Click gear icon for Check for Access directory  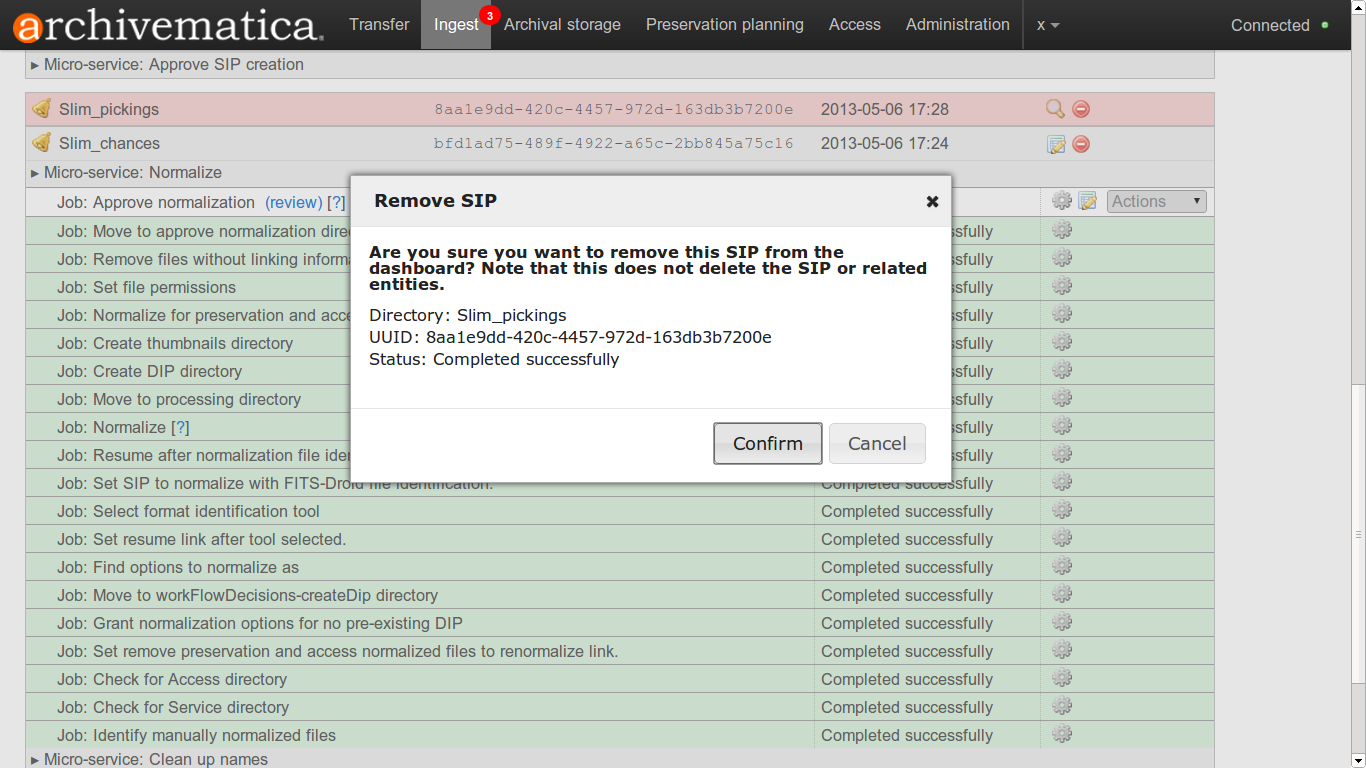1062,679
